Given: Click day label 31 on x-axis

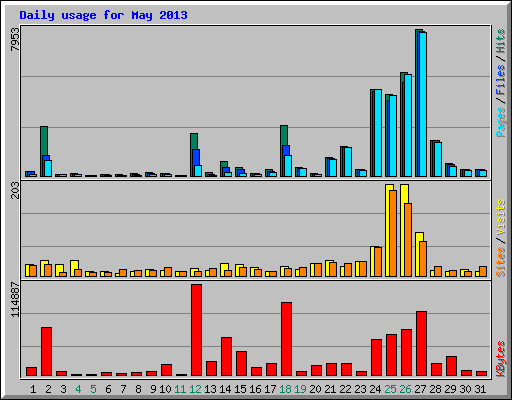Looking at the screenshot, I should pyautogui.click(x=480, y=389).
